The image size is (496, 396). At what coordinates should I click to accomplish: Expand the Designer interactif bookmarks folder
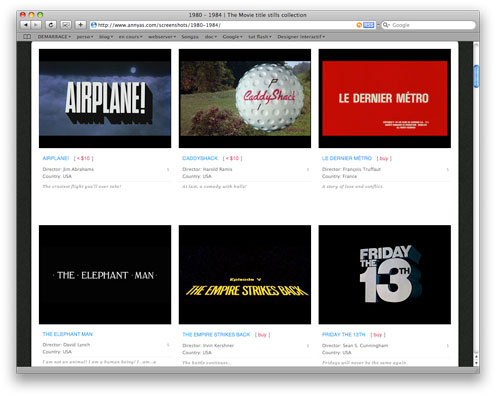click(301, 37)
